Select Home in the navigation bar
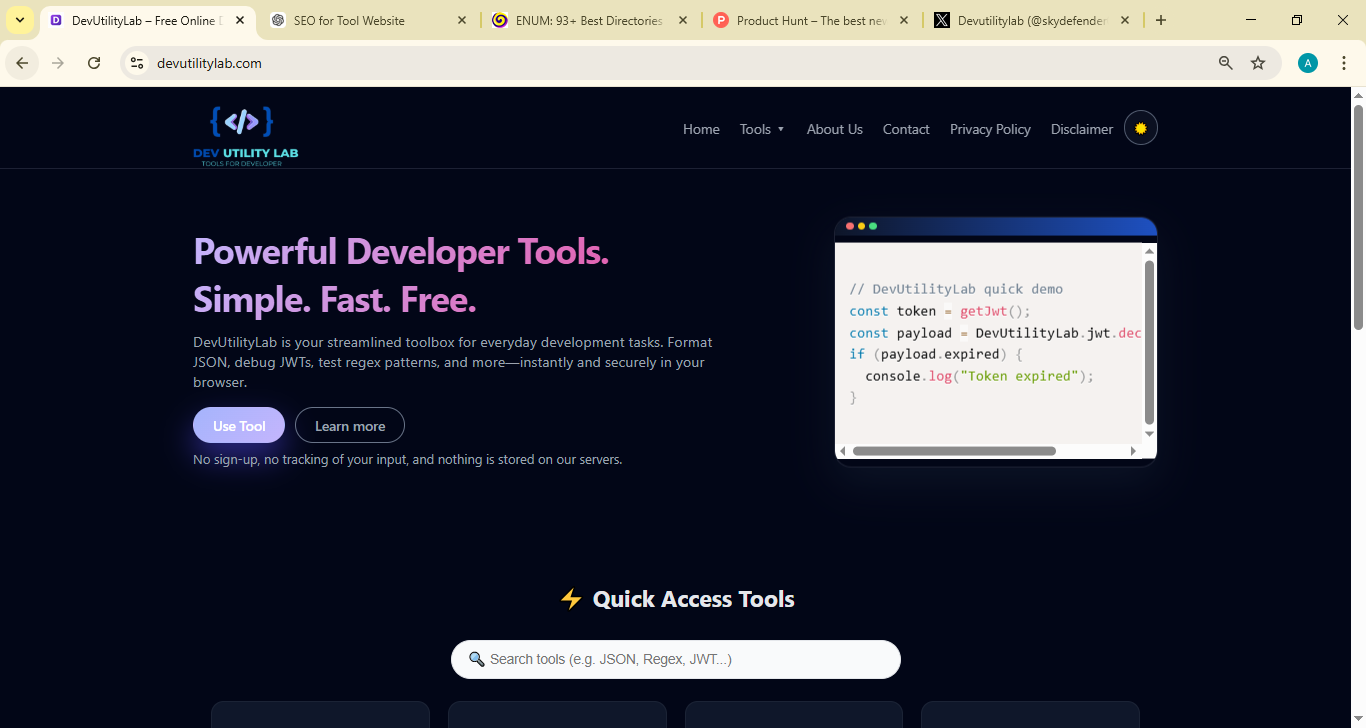The image size is (1366, 728). (x=700, y=128)
